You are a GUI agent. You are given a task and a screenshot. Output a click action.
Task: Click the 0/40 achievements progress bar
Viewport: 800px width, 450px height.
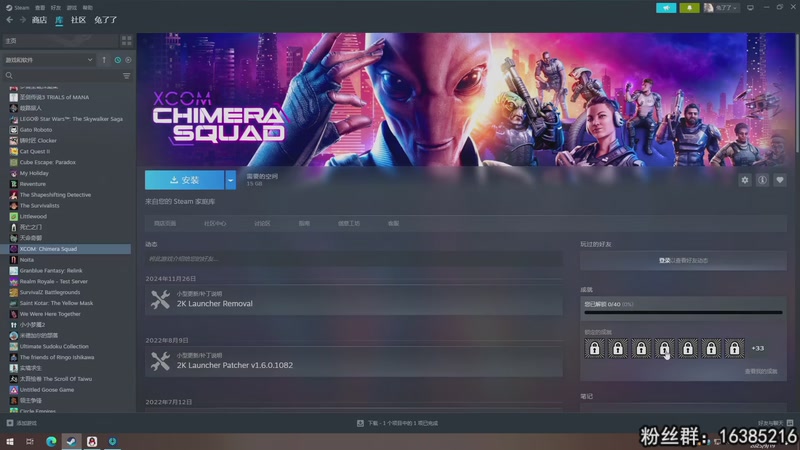tap(683, 312)
